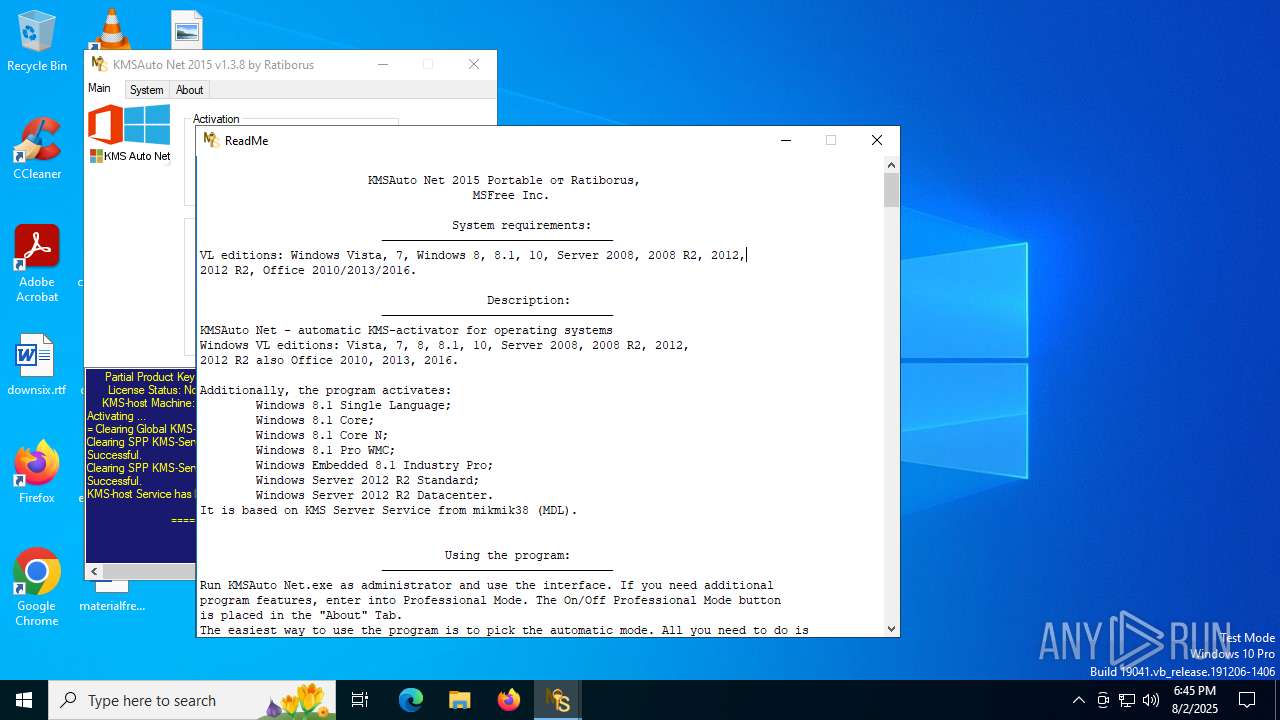The image size is (1280, 720).
Task: Close the ReadMe window
Action: tap(877, 140)
